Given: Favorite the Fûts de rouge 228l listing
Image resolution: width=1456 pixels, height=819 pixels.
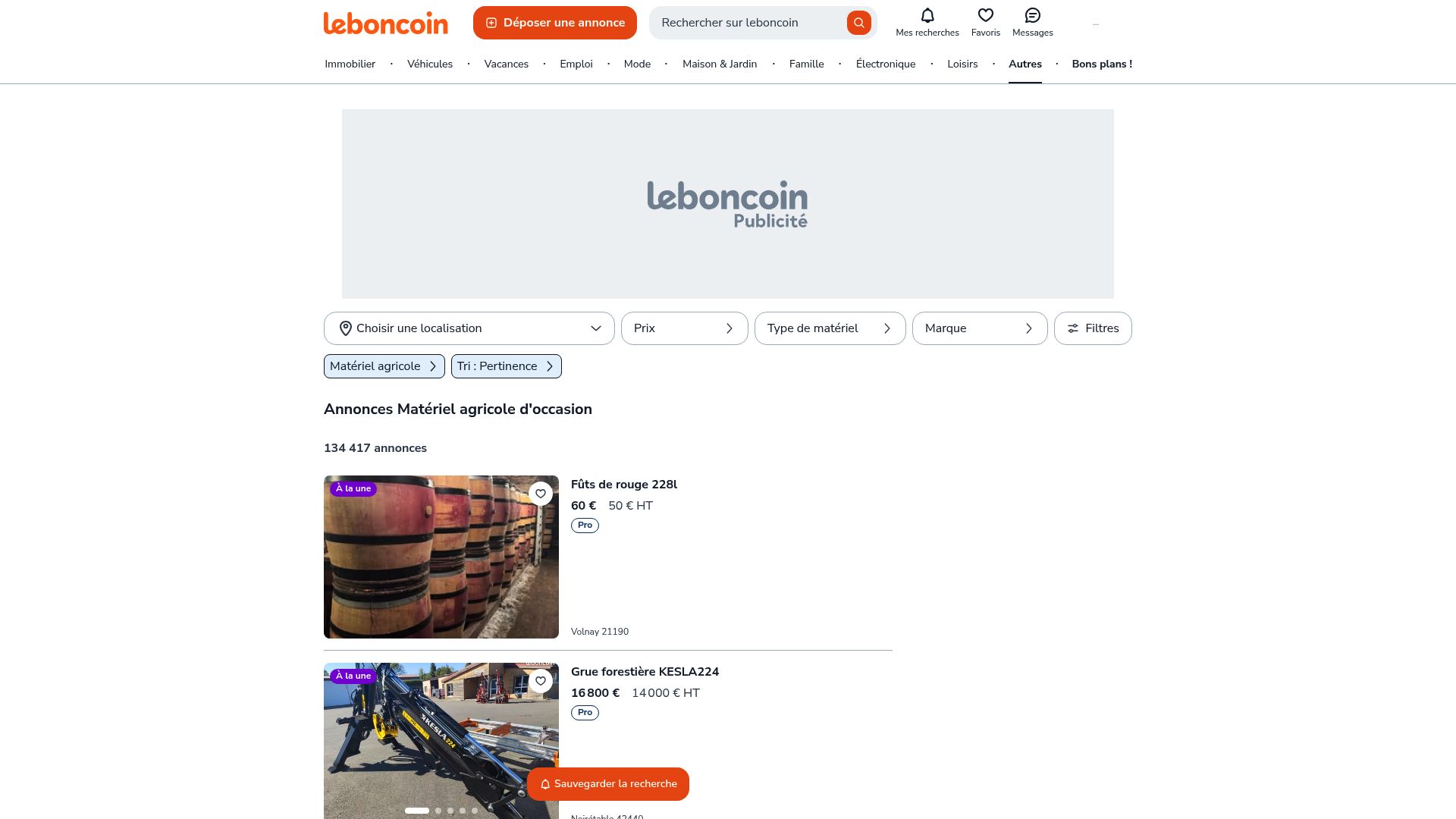Looking at the screenshot, I should click(541, 494).
